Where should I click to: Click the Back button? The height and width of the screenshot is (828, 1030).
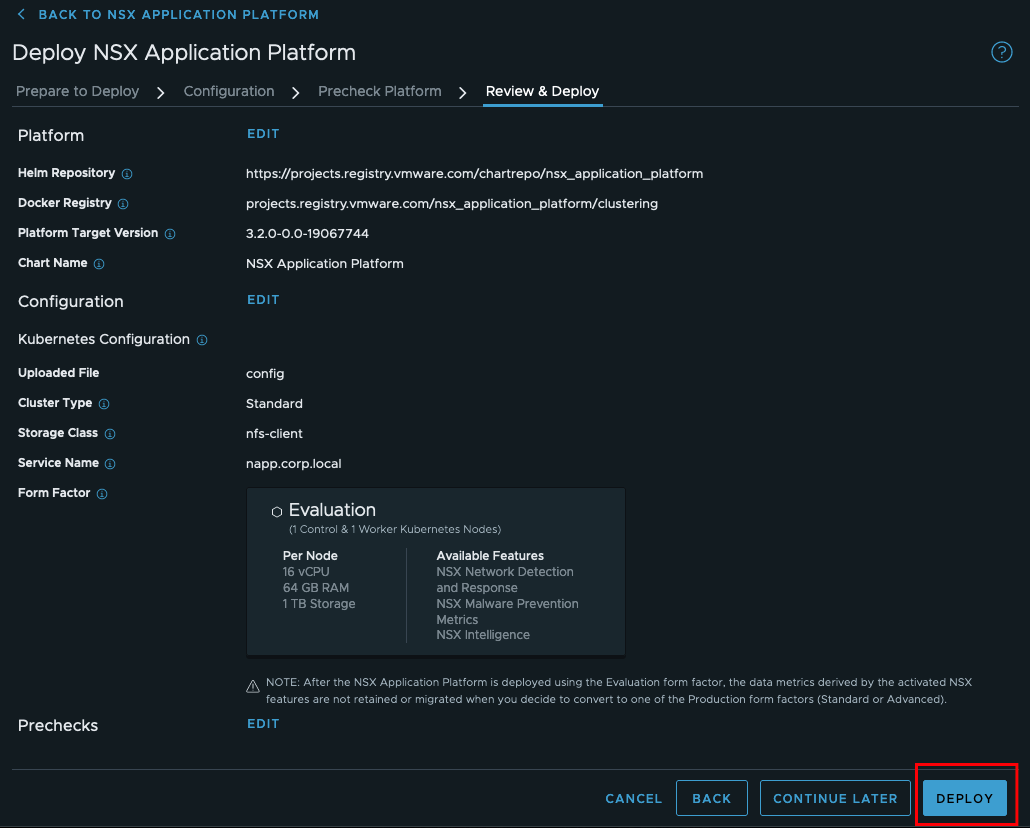tap(711, 798)
